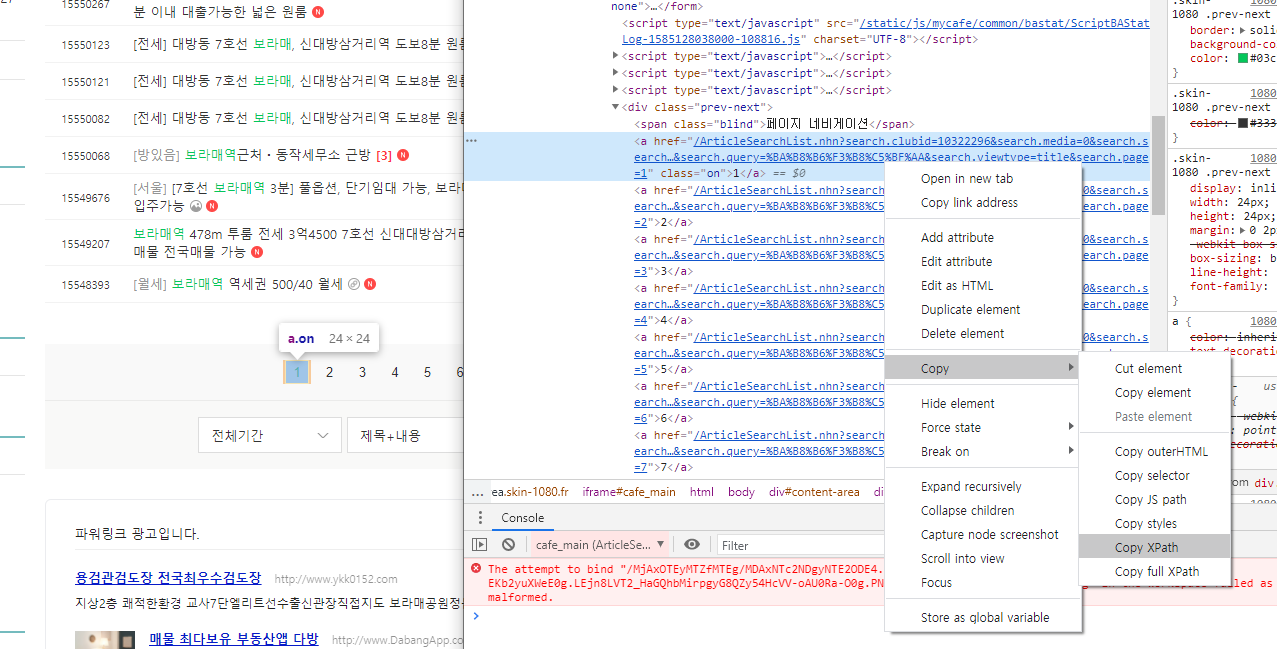Expand the border shorthand triangle in Styles

(x=1243, y=30)
